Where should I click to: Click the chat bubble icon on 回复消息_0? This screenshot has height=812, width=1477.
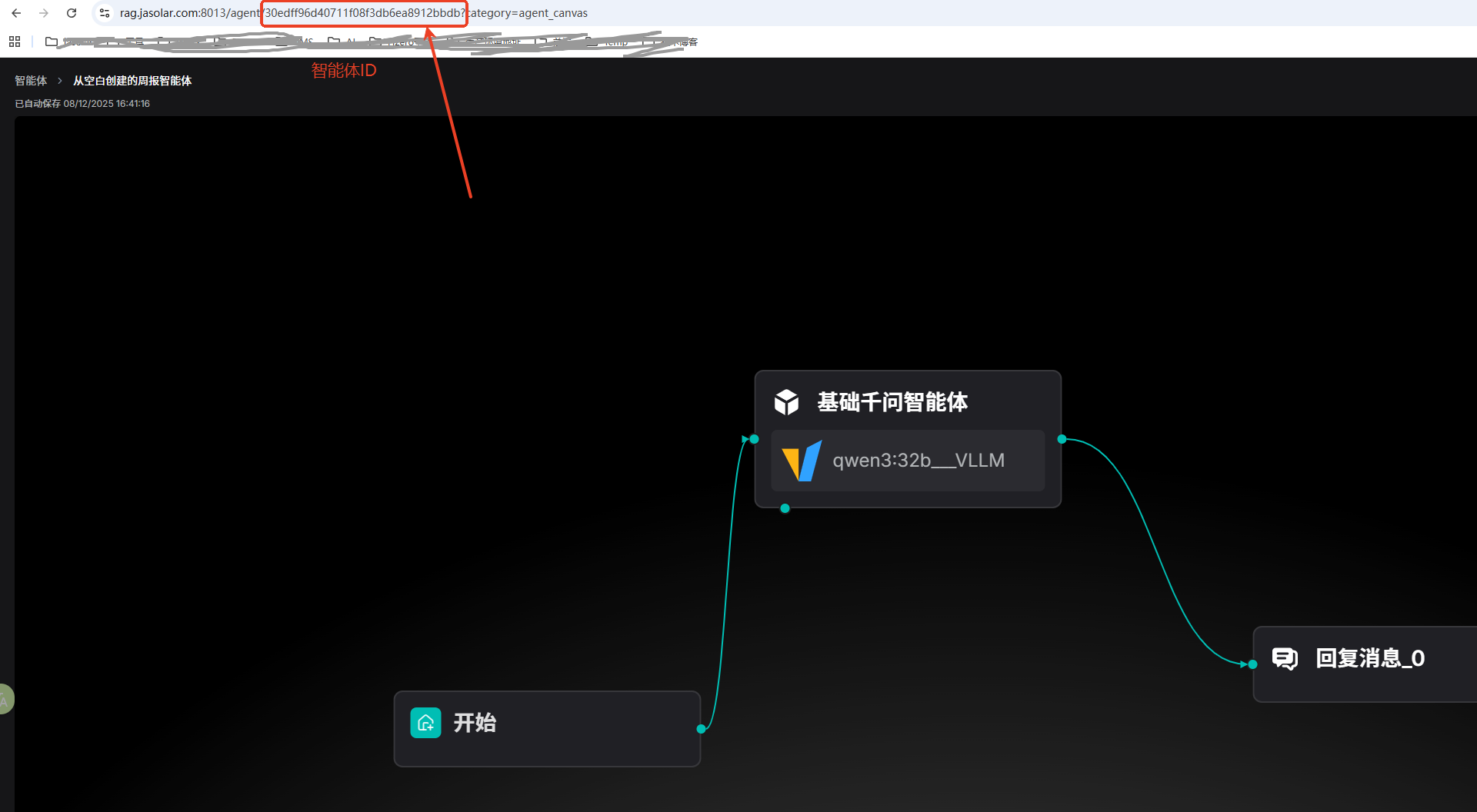tap(1285, 658)
